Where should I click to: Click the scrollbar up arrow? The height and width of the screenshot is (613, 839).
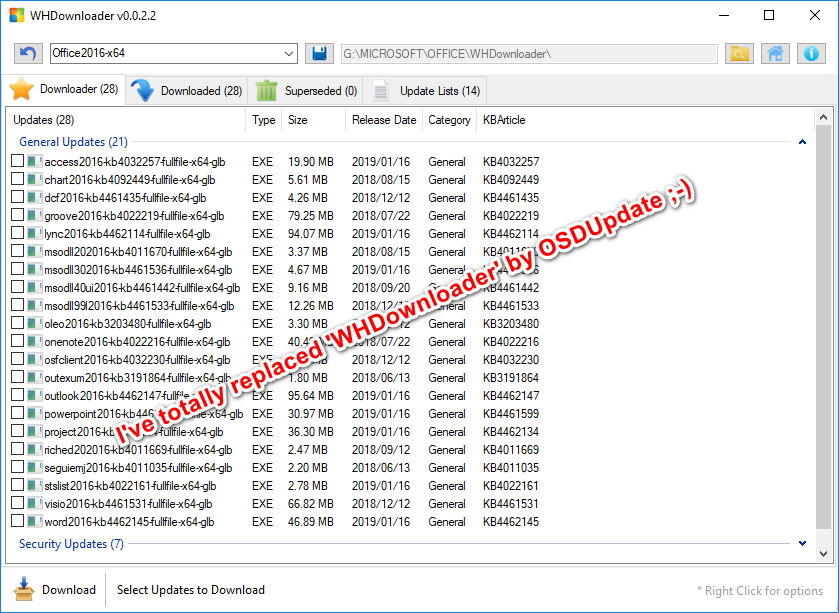tap(823, 117)
